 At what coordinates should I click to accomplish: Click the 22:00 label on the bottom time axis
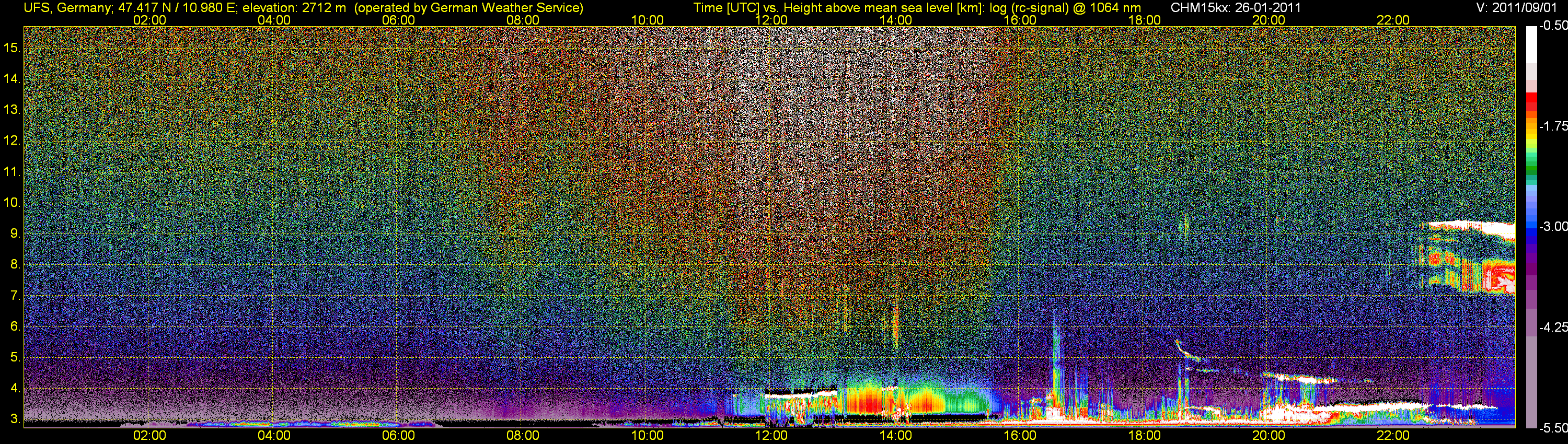(x=1393, y=436)
